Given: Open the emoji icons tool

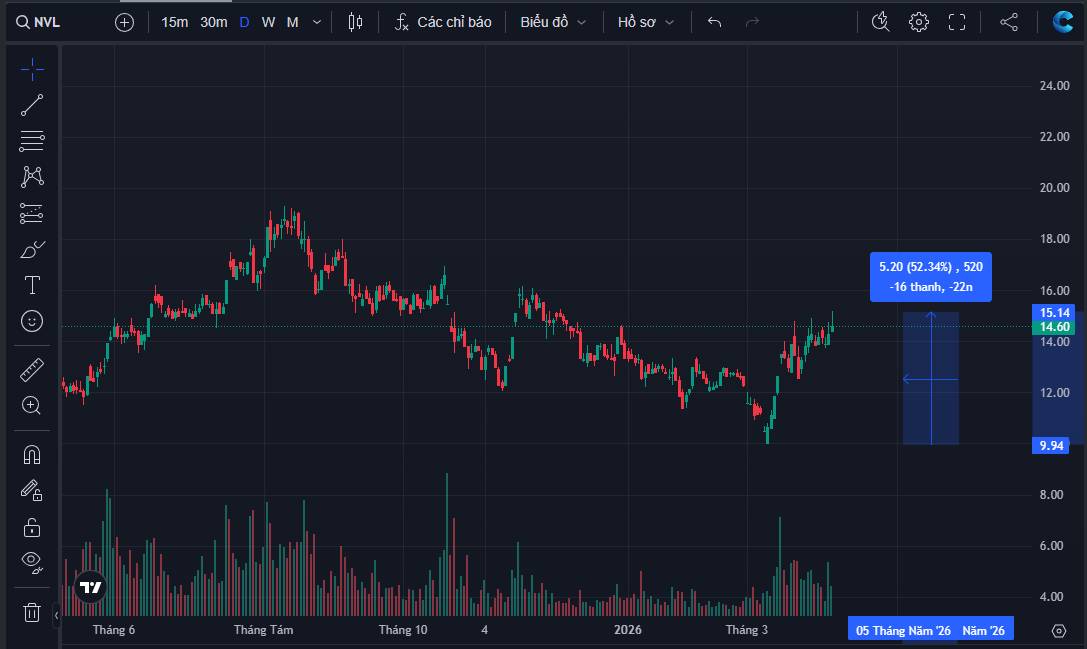Looking at the screenshot, I should pyautogui.click(x=32, y=321).
